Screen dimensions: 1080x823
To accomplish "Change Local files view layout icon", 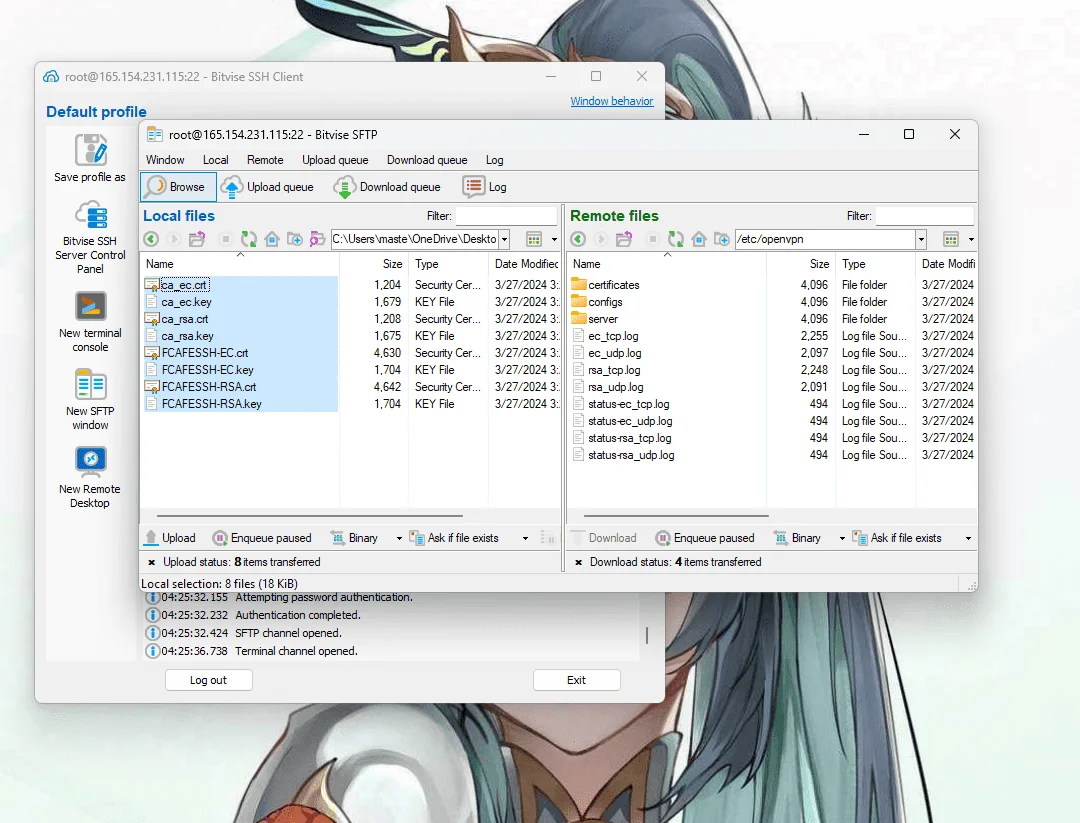I will (534, 239).
